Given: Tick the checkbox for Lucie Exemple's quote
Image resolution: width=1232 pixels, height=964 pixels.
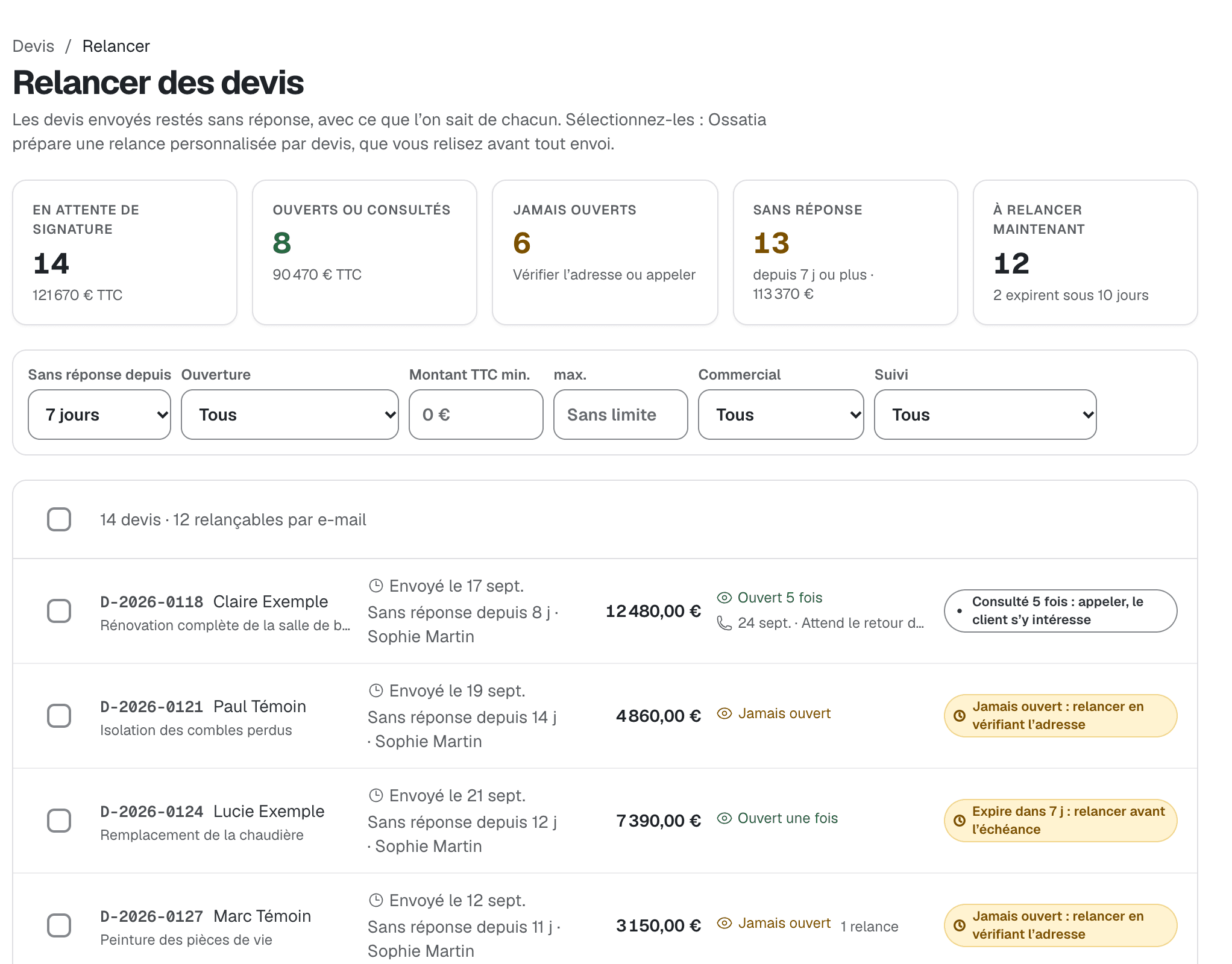Looking at the screenshot, I should (x=59, y=821).
